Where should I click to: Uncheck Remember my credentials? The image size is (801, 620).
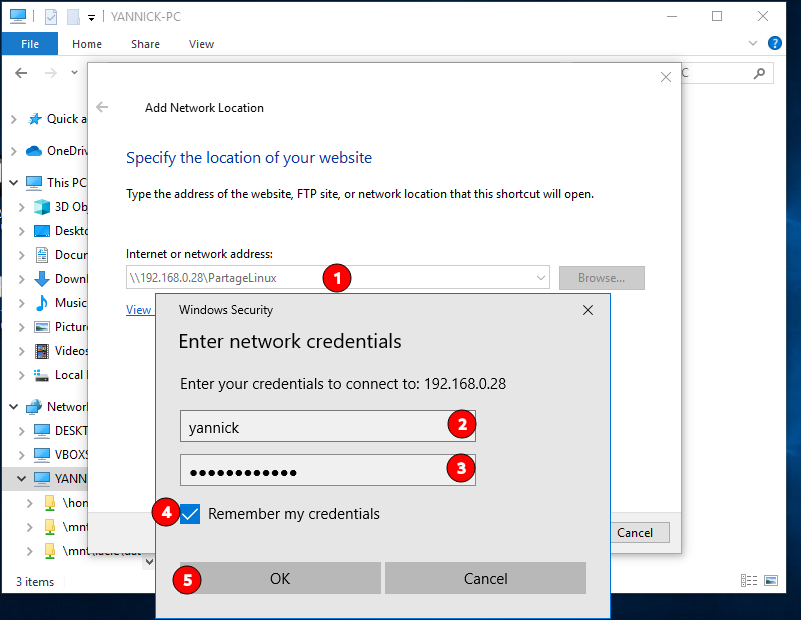pyautogui.click(x=191, y=514)
